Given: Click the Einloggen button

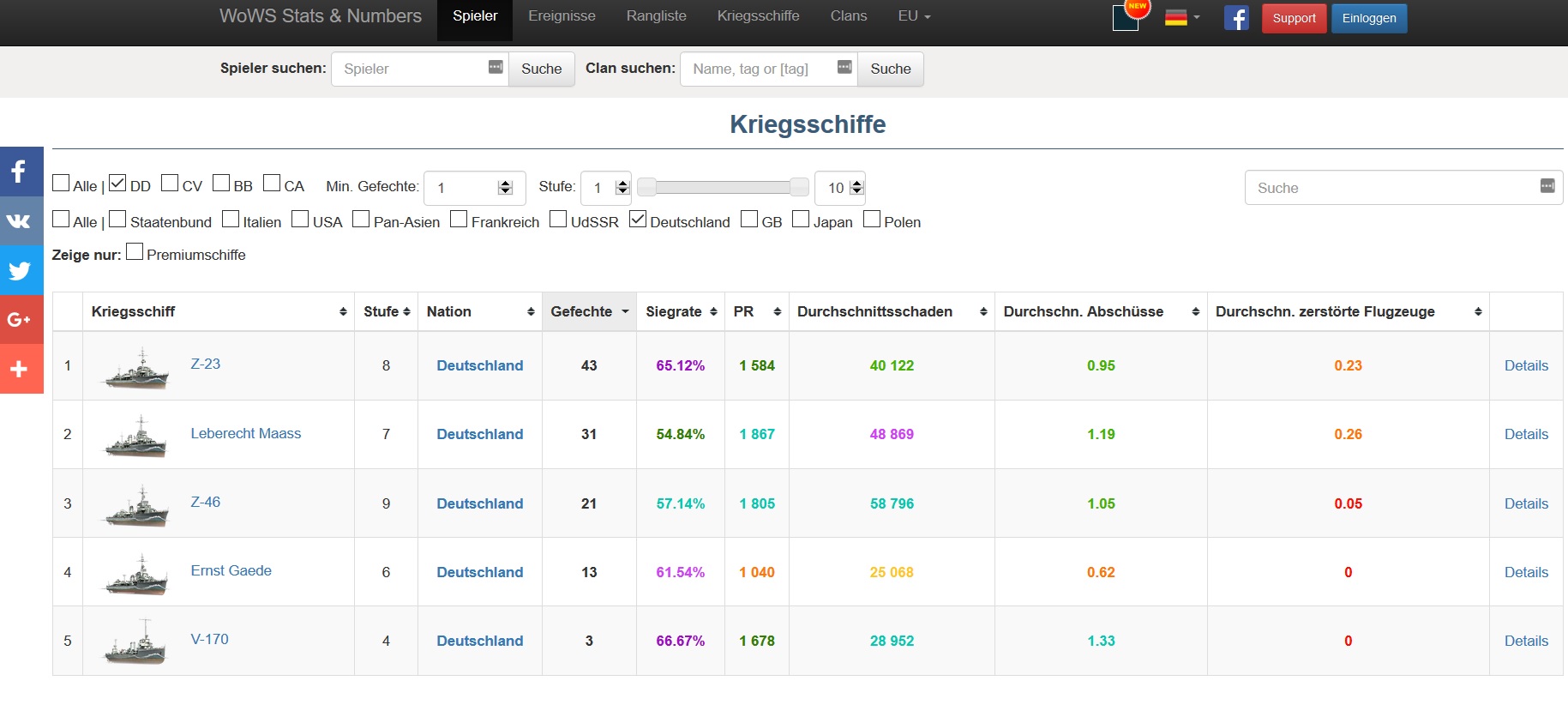Looking at the screenshot, I should click(x=1369, y=18).
